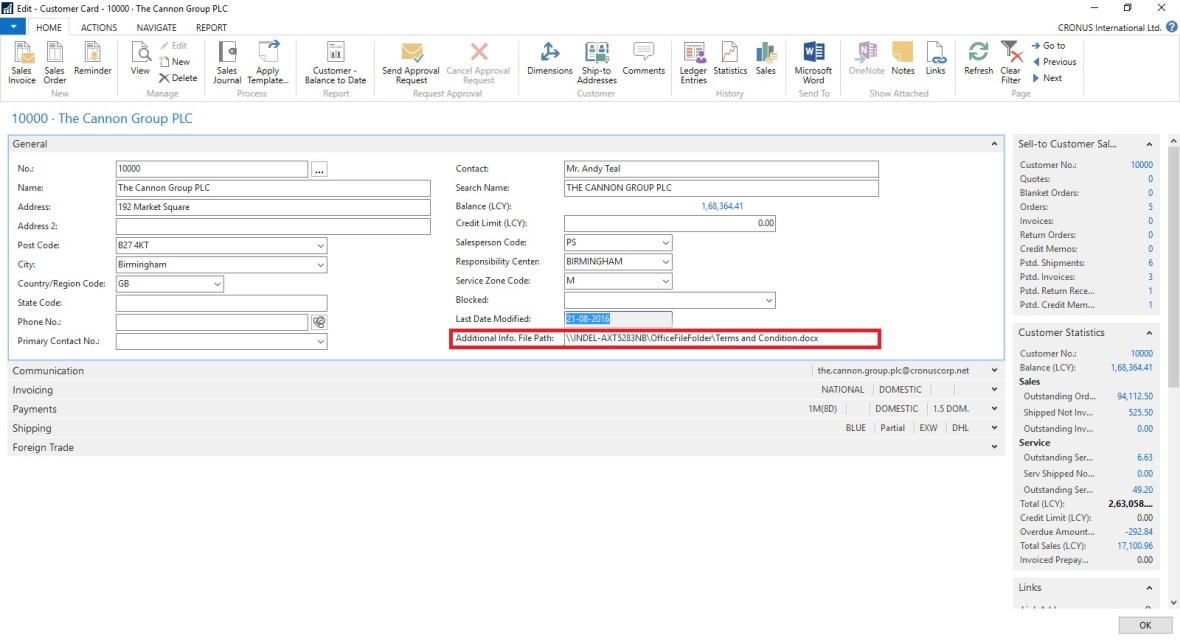
Task: Switch to the ACTIONS ribbon tab
Action: tap(99, 28)
